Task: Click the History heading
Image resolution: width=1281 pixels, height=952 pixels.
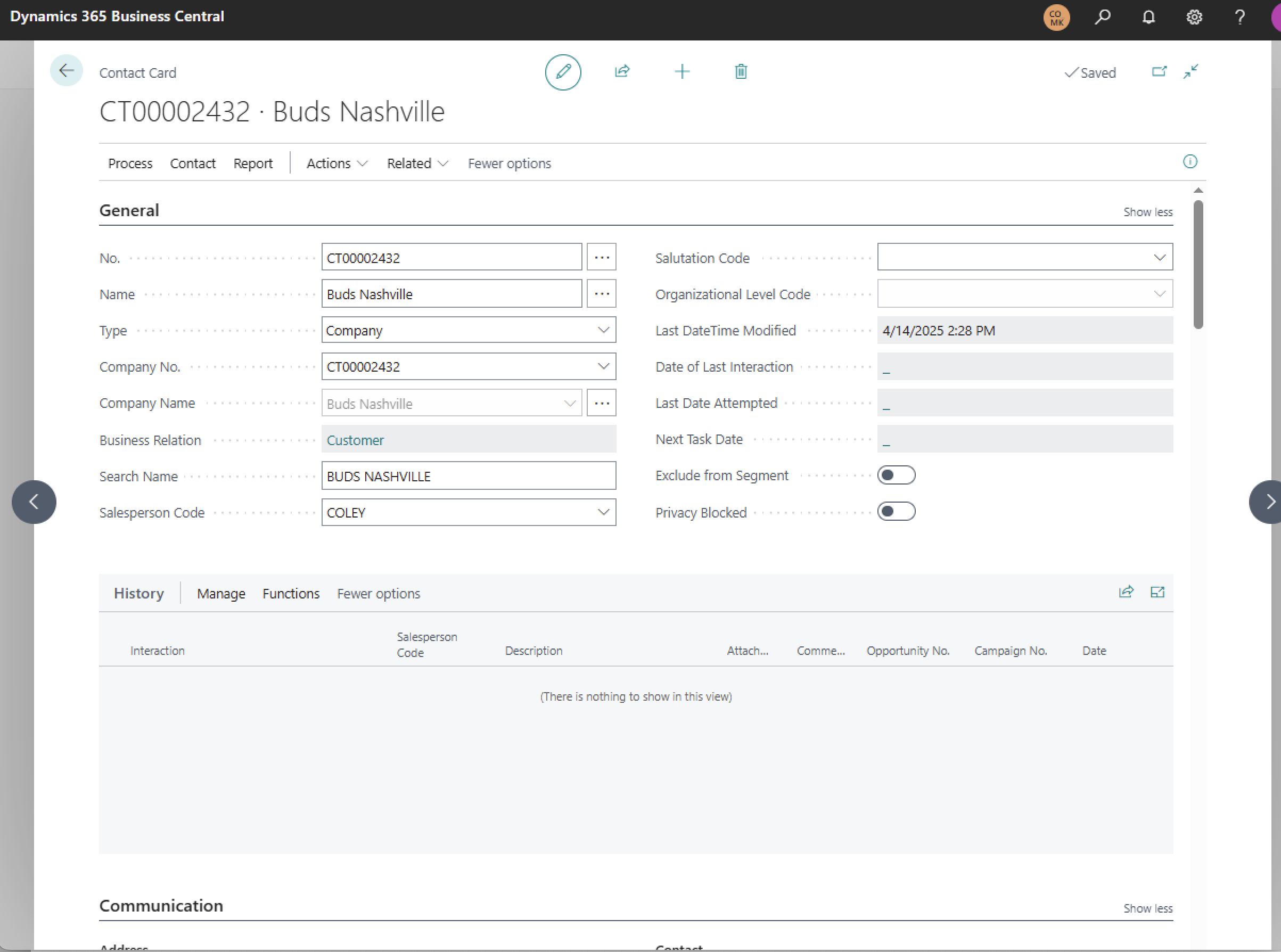Action: pyautogui.click(x=139, y=594)
